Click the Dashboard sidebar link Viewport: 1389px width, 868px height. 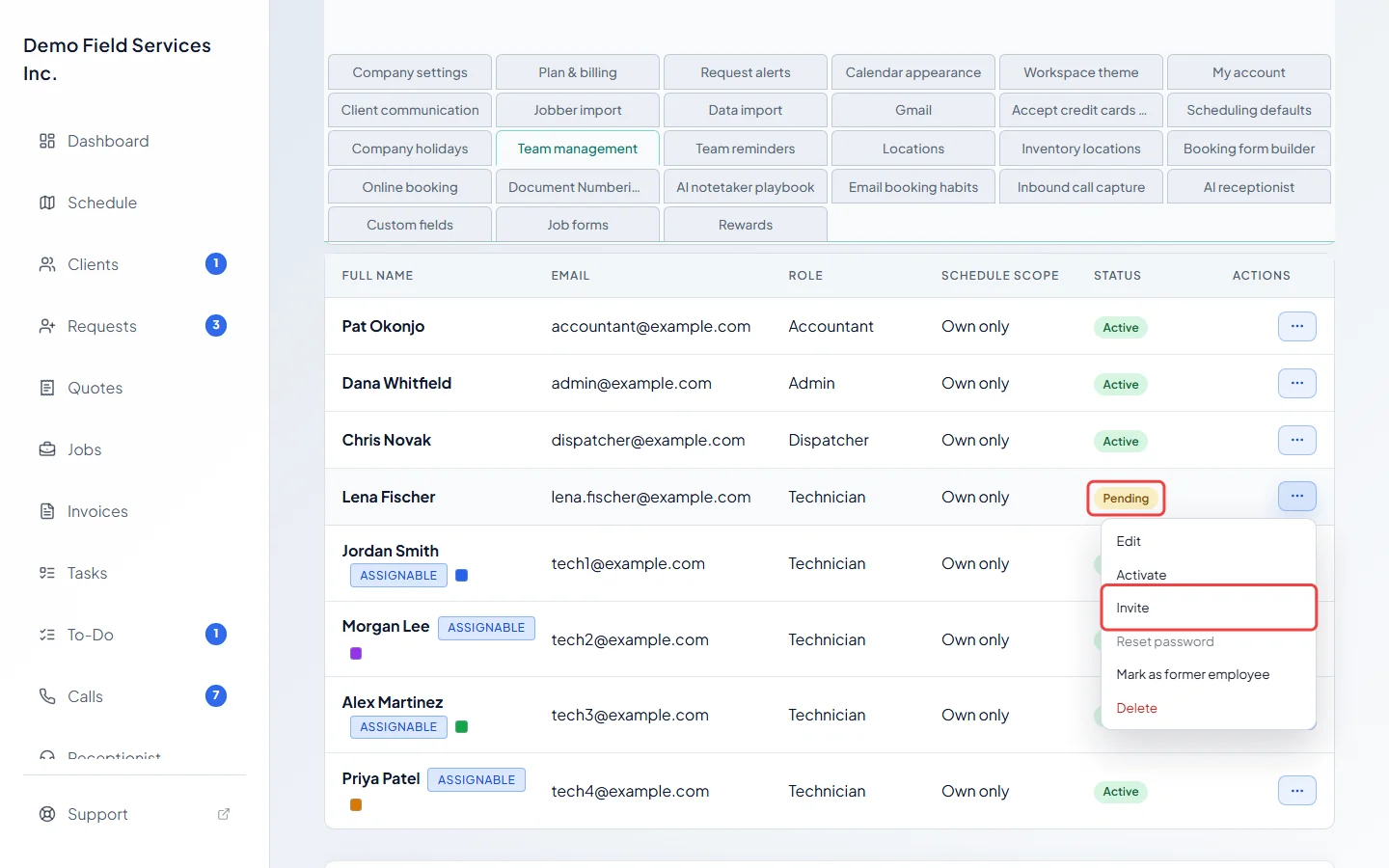134,141
